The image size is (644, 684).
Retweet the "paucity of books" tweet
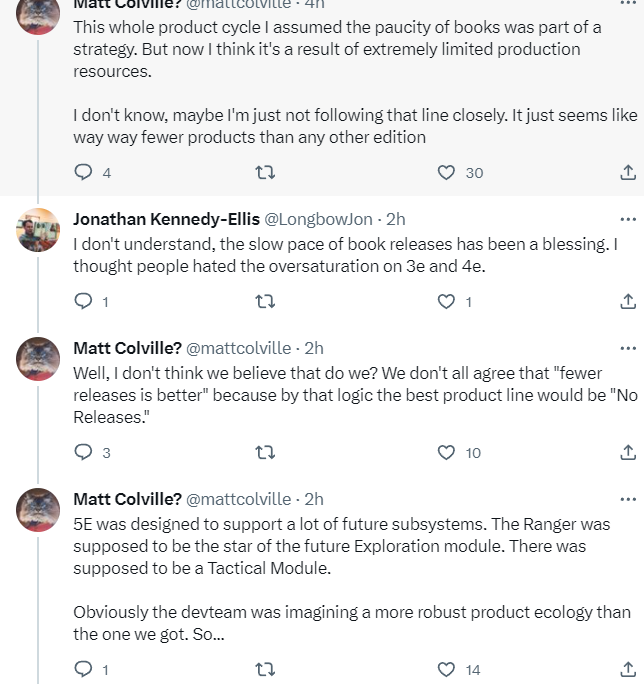(265, 172)
